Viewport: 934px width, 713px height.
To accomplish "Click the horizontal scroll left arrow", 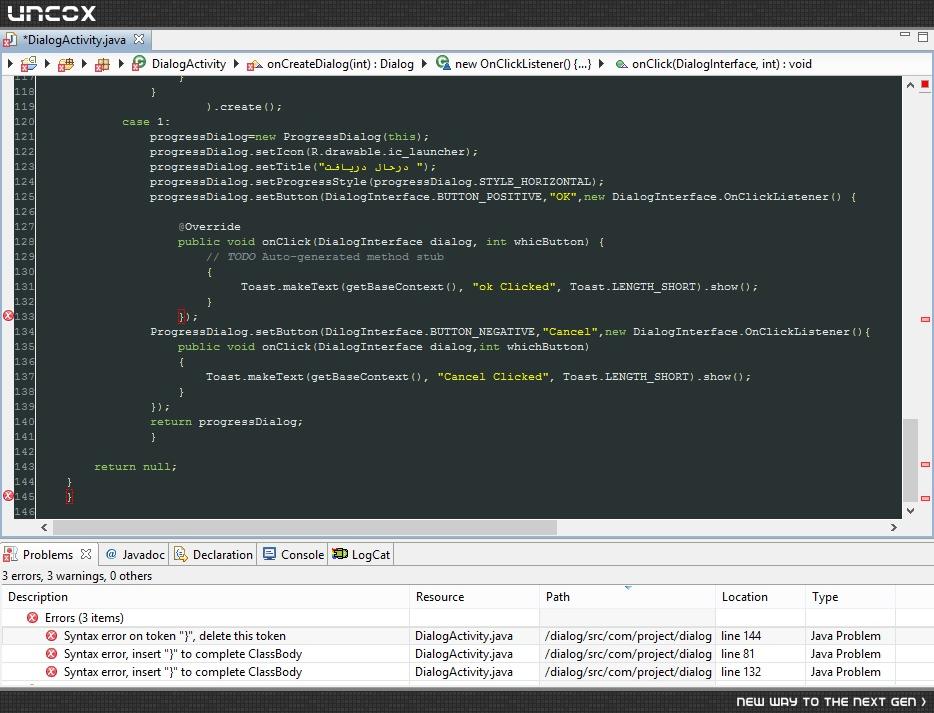I will click(x=44, y=527).
